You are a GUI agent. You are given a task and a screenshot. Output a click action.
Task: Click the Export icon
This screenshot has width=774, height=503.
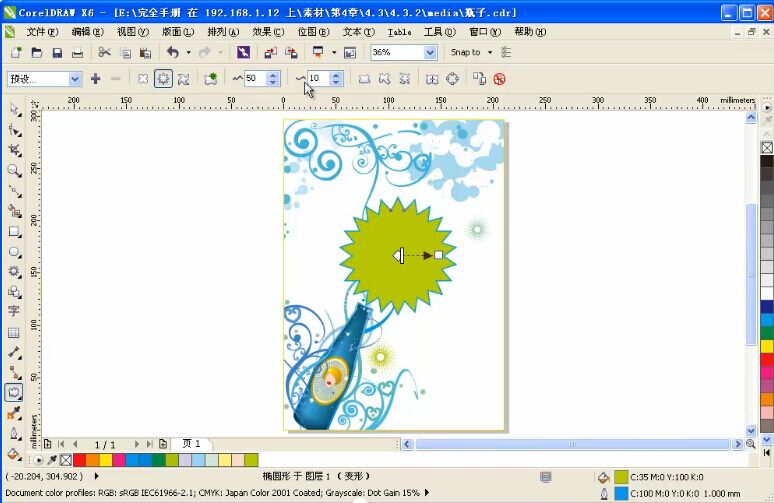pos(291,52)
